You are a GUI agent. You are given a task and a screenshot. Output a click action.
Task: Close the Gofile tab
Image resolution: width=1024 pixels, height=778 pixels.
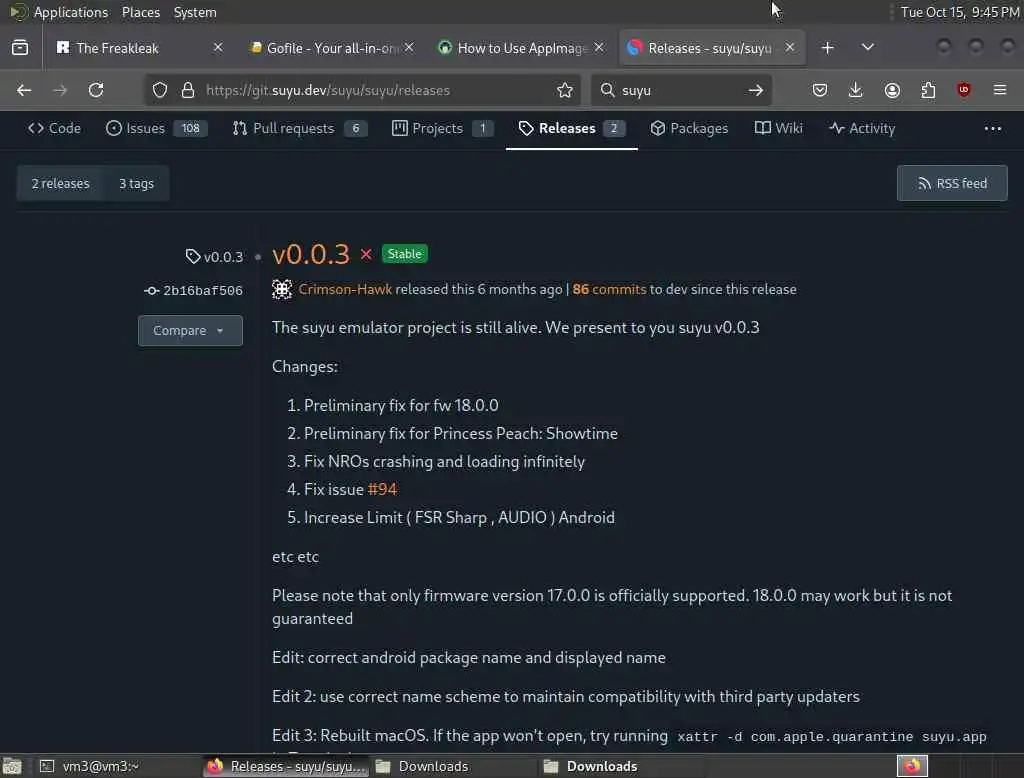tap(409, 48)
